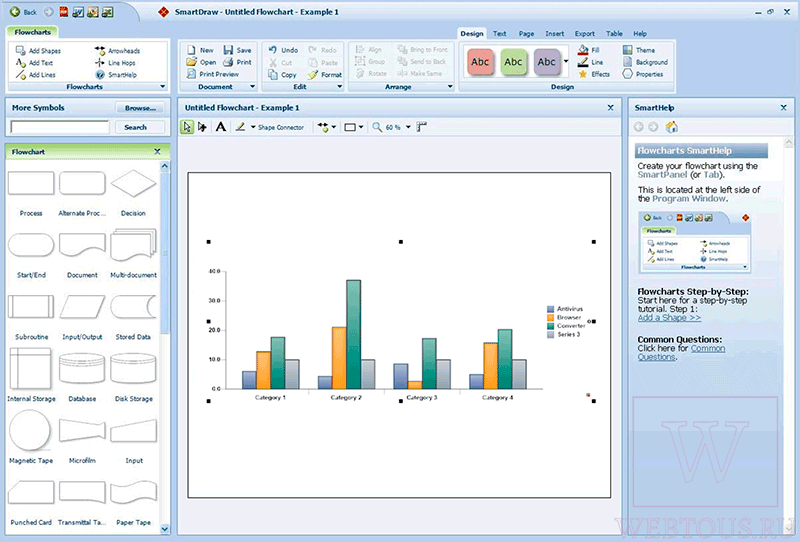The image size is (800, 542).
Task: Click the SmartHelp home icon
Action: tap(672, 127)
